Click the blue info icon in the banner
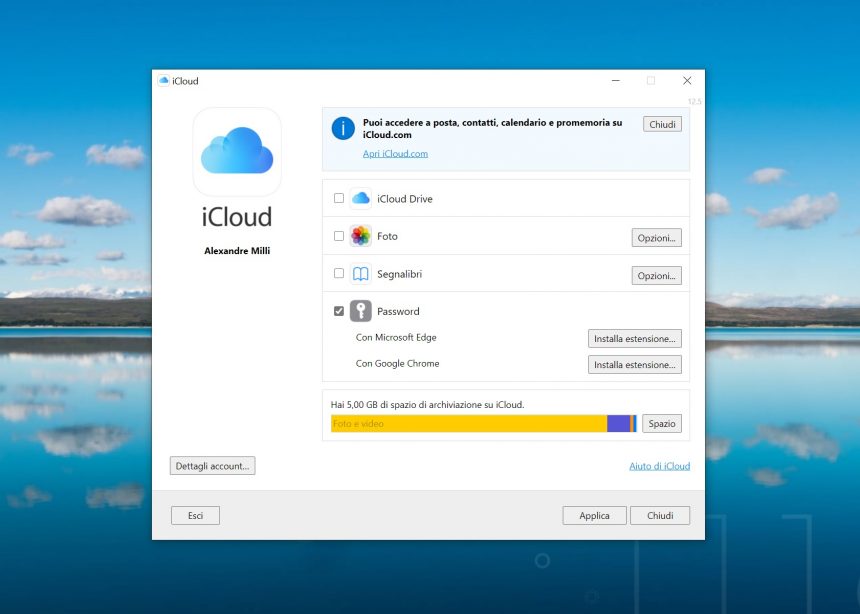The image size is (860, 614). pyautogui.click(x=343, y=128)
